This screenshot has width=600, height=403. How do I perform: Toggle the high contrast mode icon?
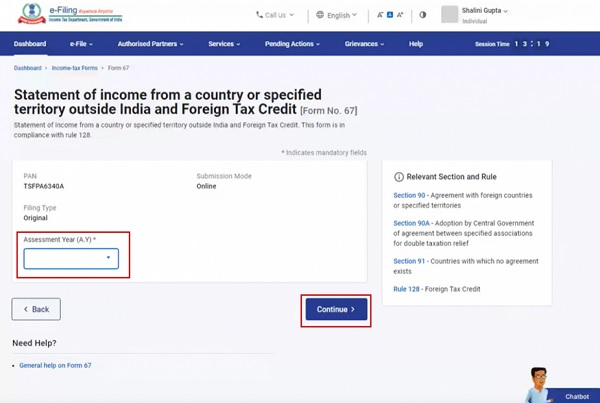[422, 15]
